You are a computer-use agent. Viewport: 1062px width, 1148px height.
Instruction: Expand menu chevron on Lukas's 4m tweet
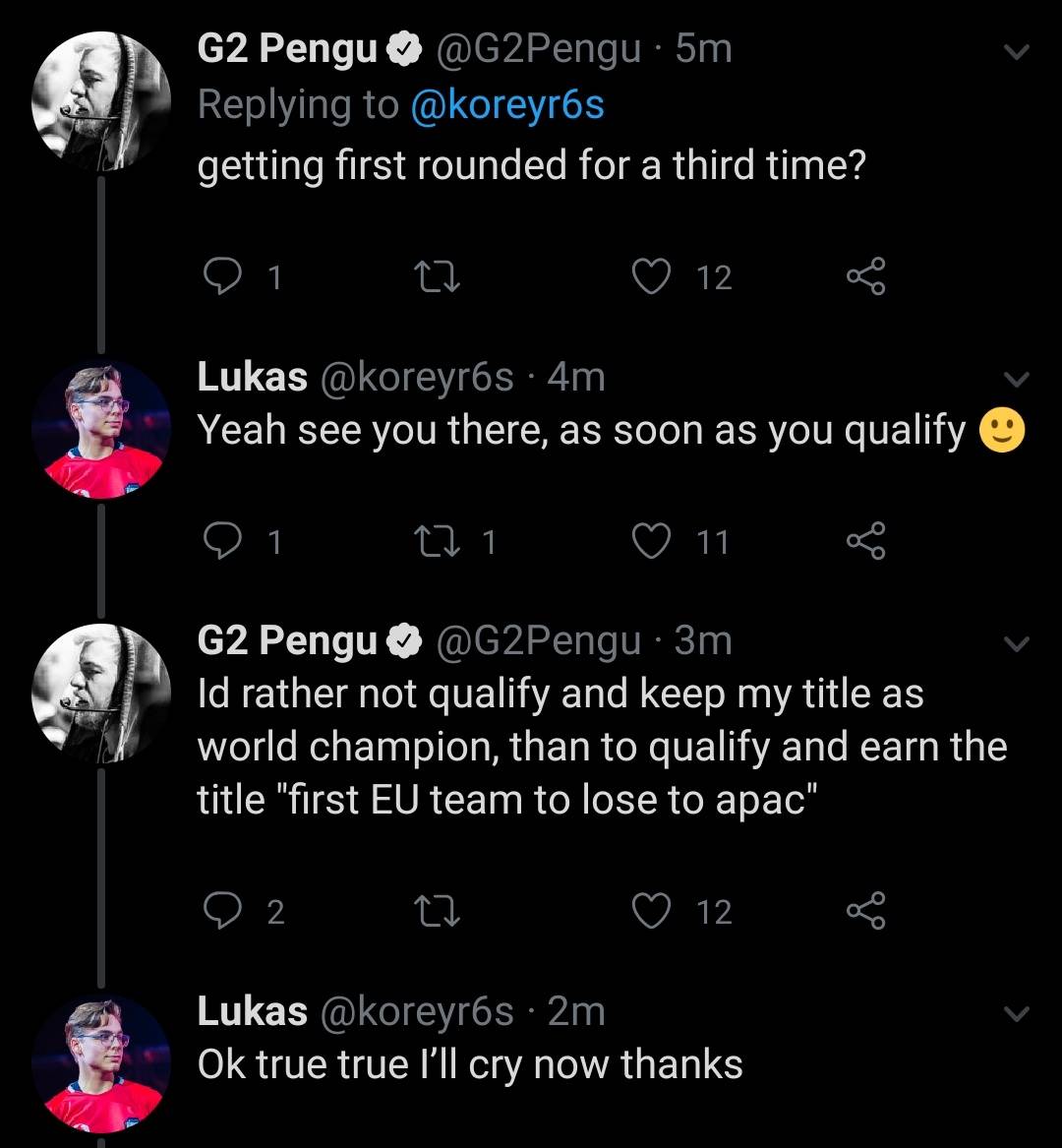1017,380
